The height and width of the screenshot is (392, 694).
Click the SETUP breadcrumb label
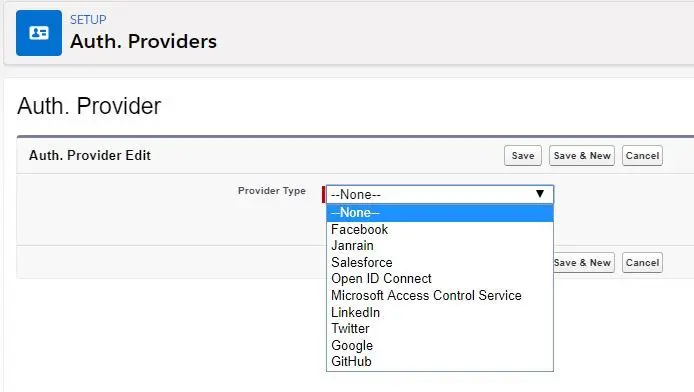88,19
